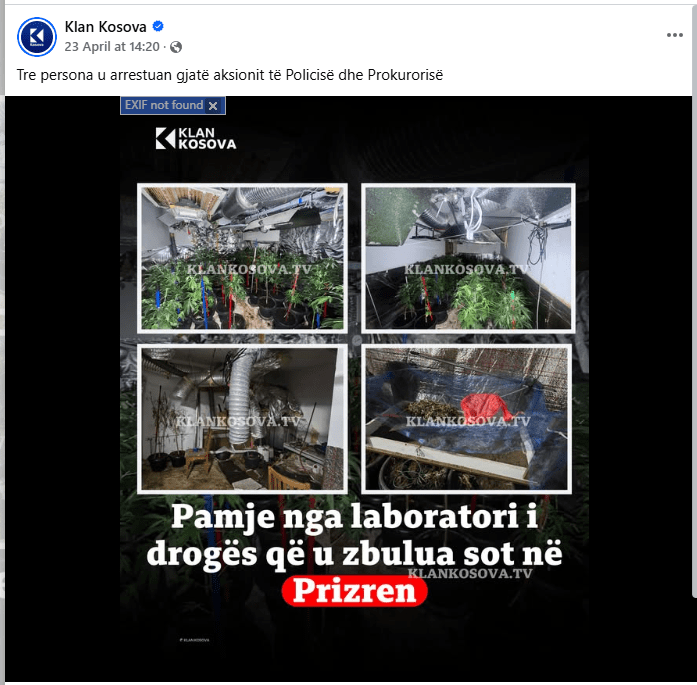
Task: Click the post caption Tre persona u arrestuan
Action: tap(230, 75)
